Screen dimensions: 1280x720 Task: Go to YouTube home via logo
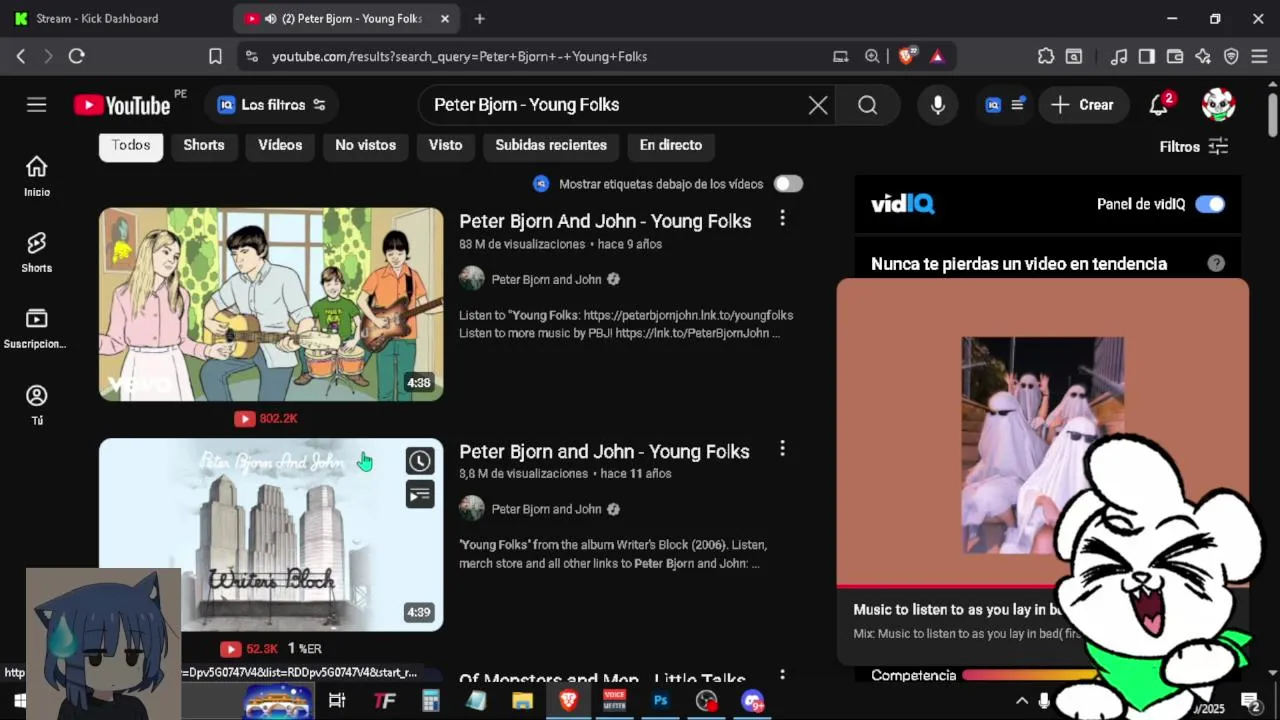pos(122,105)
